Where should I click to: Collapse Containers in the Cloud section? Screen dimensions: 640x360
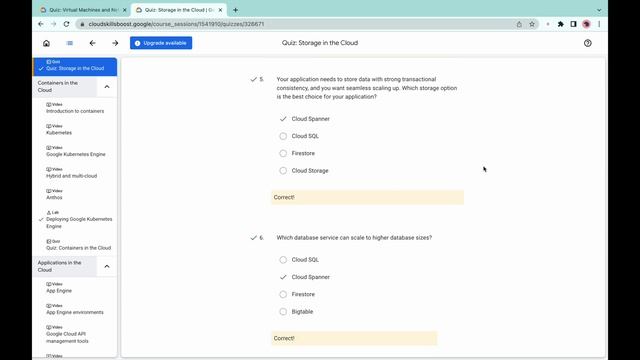[x=107, y=87]
